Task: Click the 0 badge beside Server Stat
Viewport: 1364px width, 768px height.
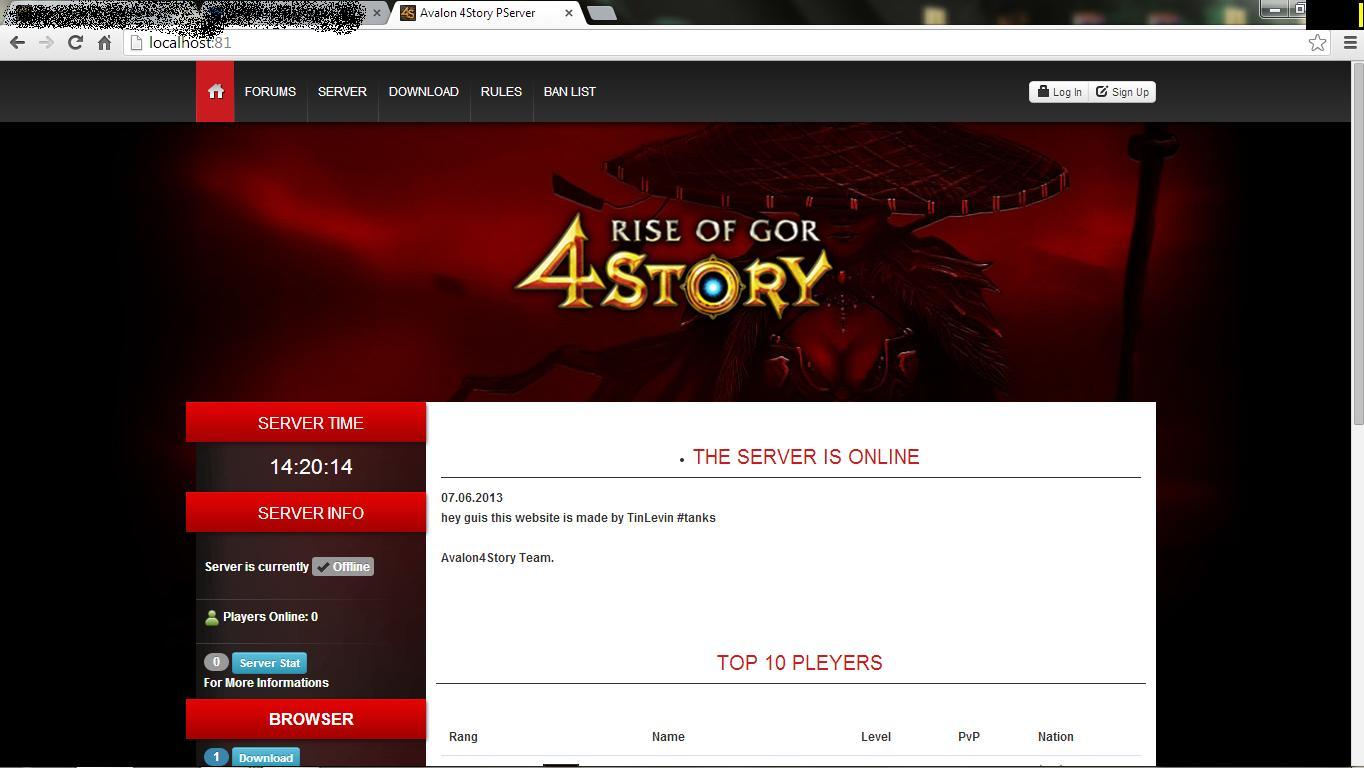Action: (x=216, y=662)
